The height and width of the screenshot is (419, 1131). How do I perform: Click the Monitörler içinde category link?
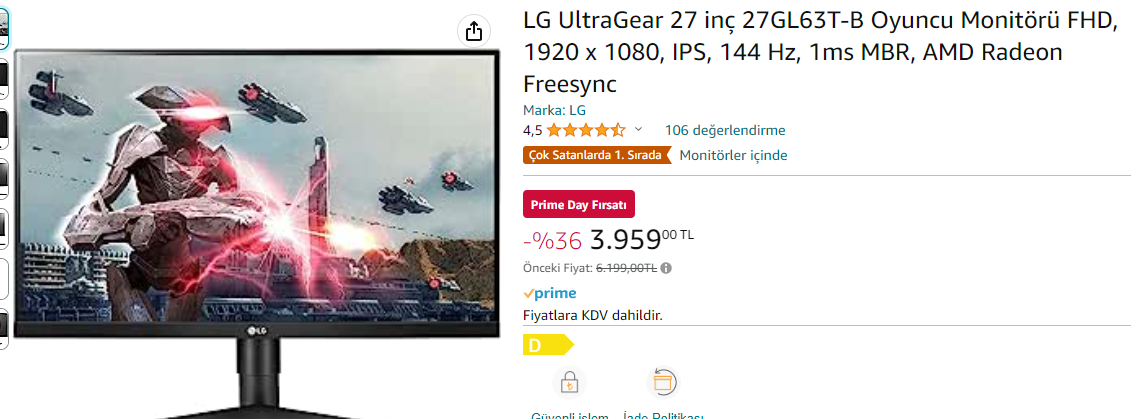pyautogui.click(x=733, y=155)
